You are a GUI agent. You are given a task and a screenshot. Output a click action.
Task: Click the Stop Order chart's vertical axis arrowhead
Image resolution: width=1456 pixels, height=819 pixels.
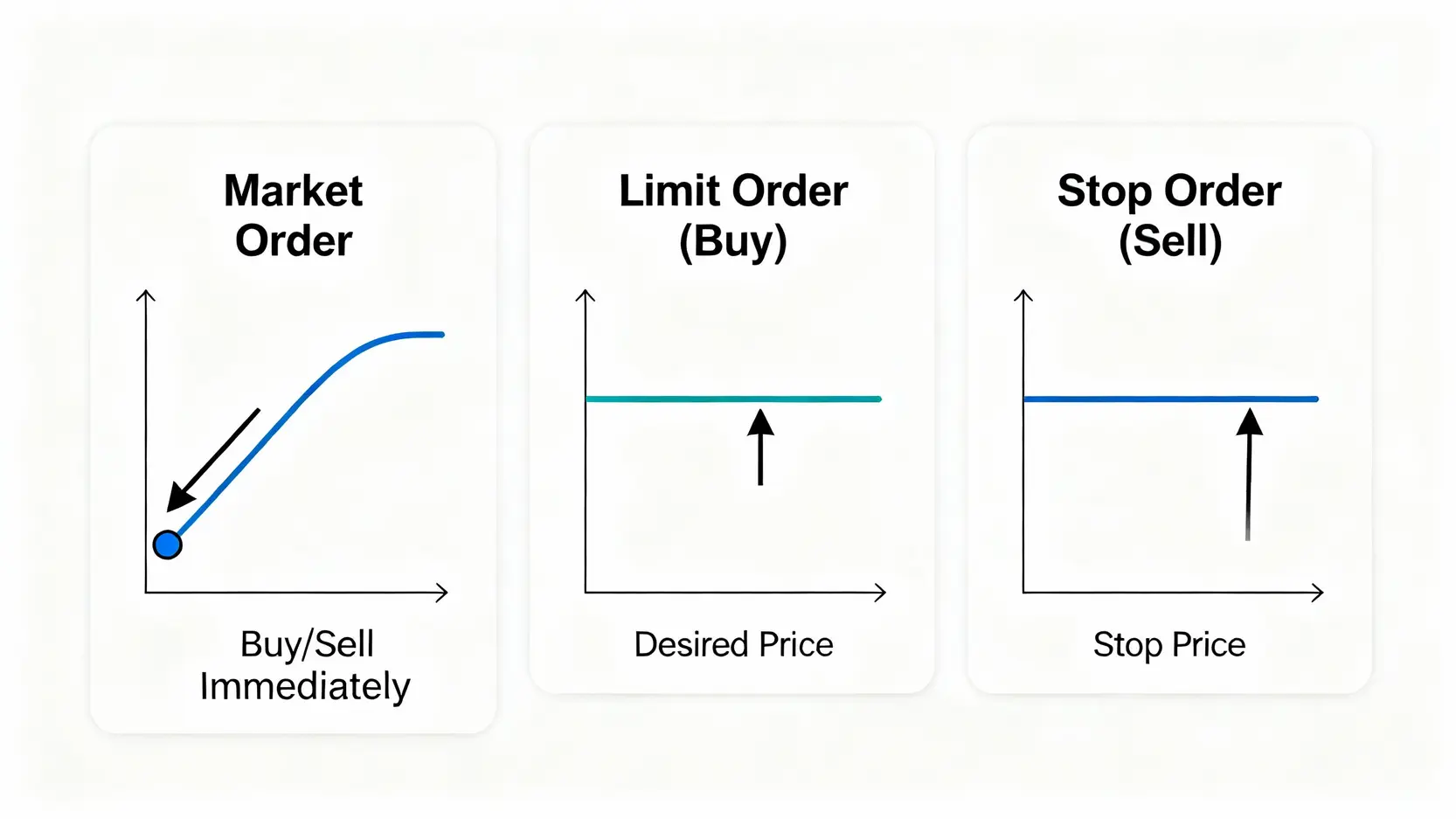coord(1023,297)
